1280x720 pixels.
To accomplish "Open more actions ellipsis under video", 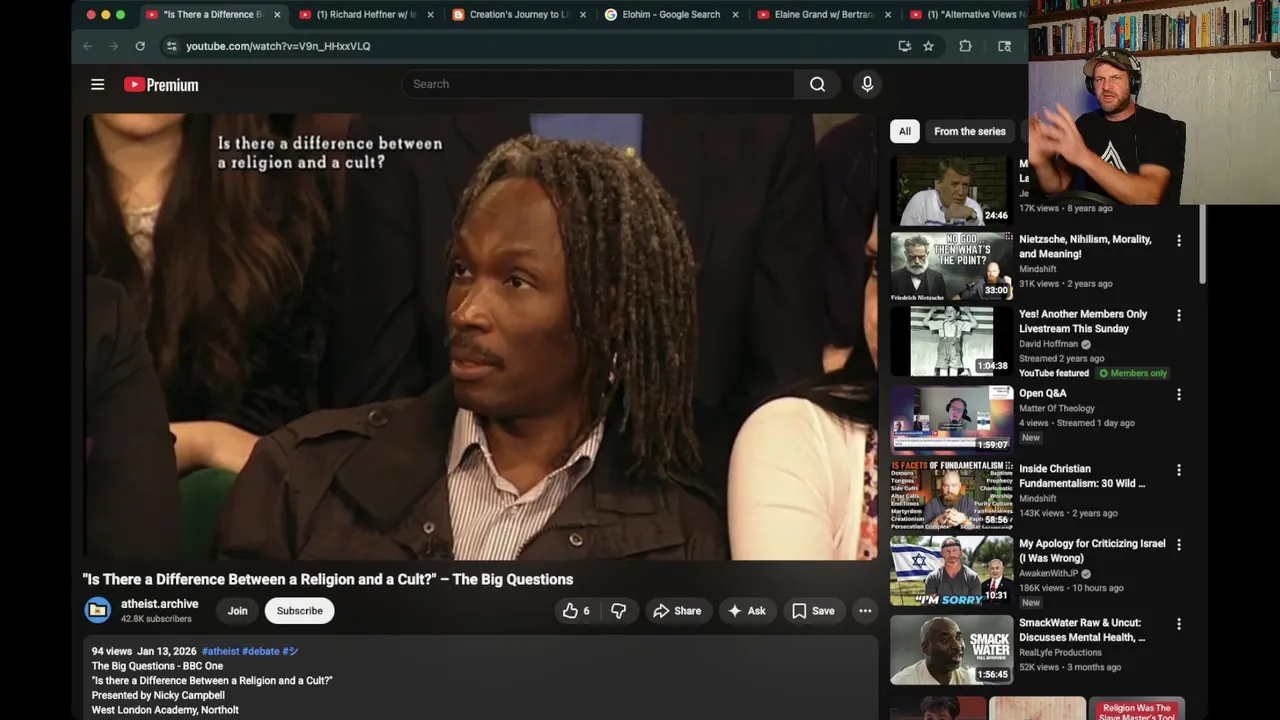I will coord(865,611).
